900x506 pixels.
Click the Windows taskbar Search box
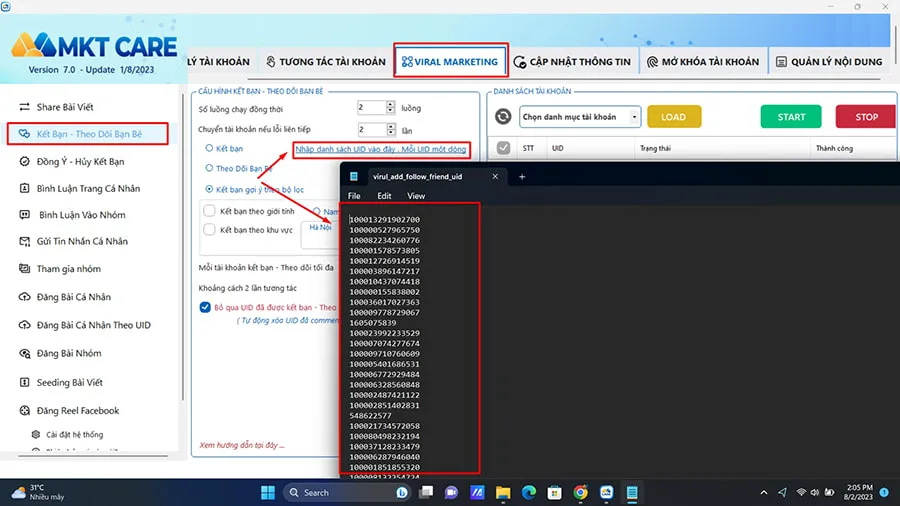(345, 492)
